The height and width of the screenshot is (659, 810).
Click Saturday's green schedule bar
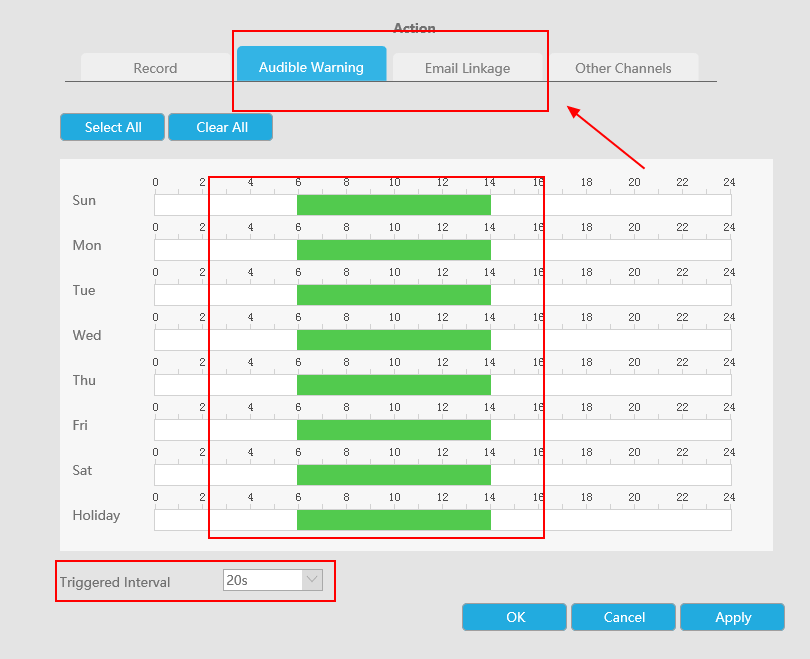pos(393,475)
